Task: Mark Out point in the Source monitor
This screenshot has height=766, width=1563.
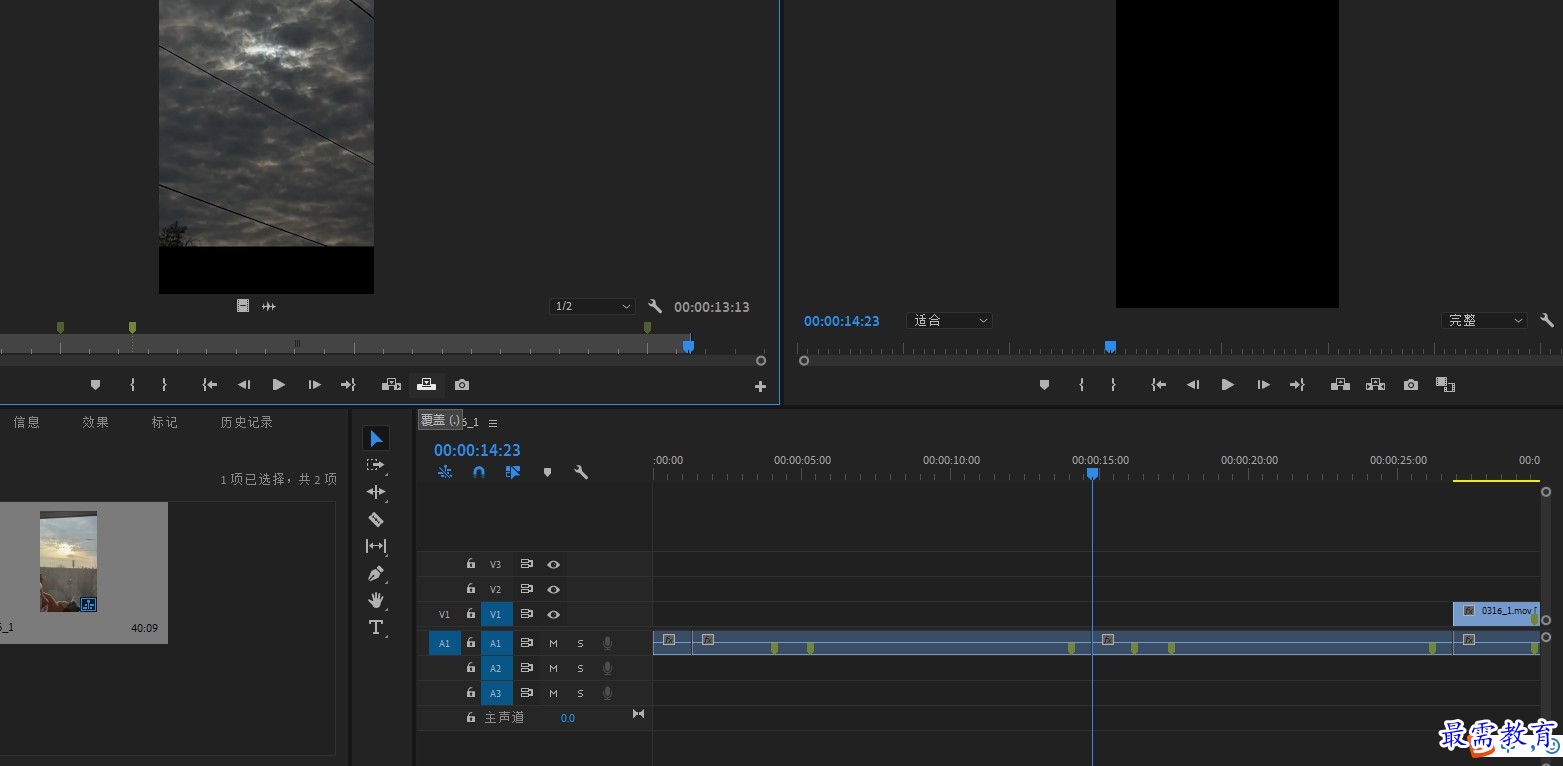Action: coord(164,385)
